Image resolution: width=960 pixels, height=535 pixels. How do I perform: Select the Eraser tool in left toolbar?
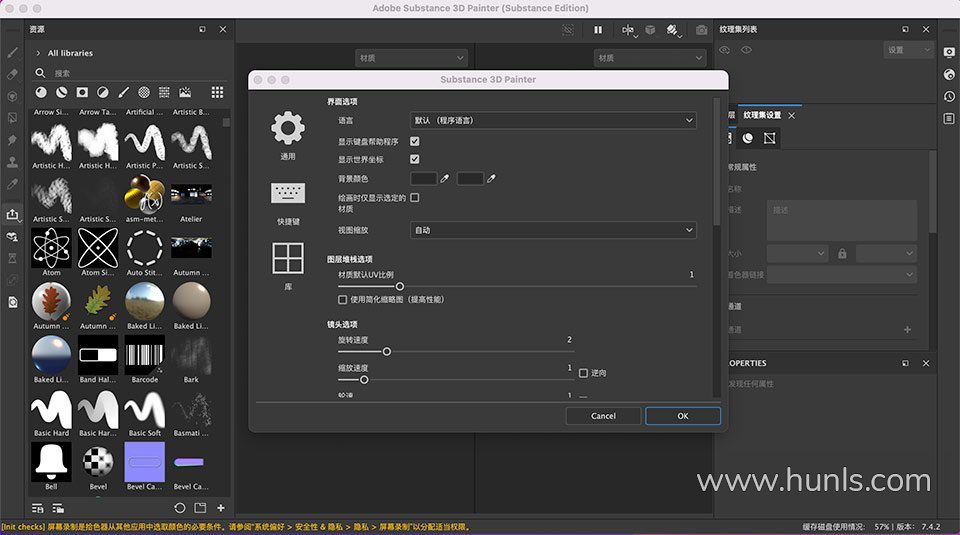[x=12, y=75]
